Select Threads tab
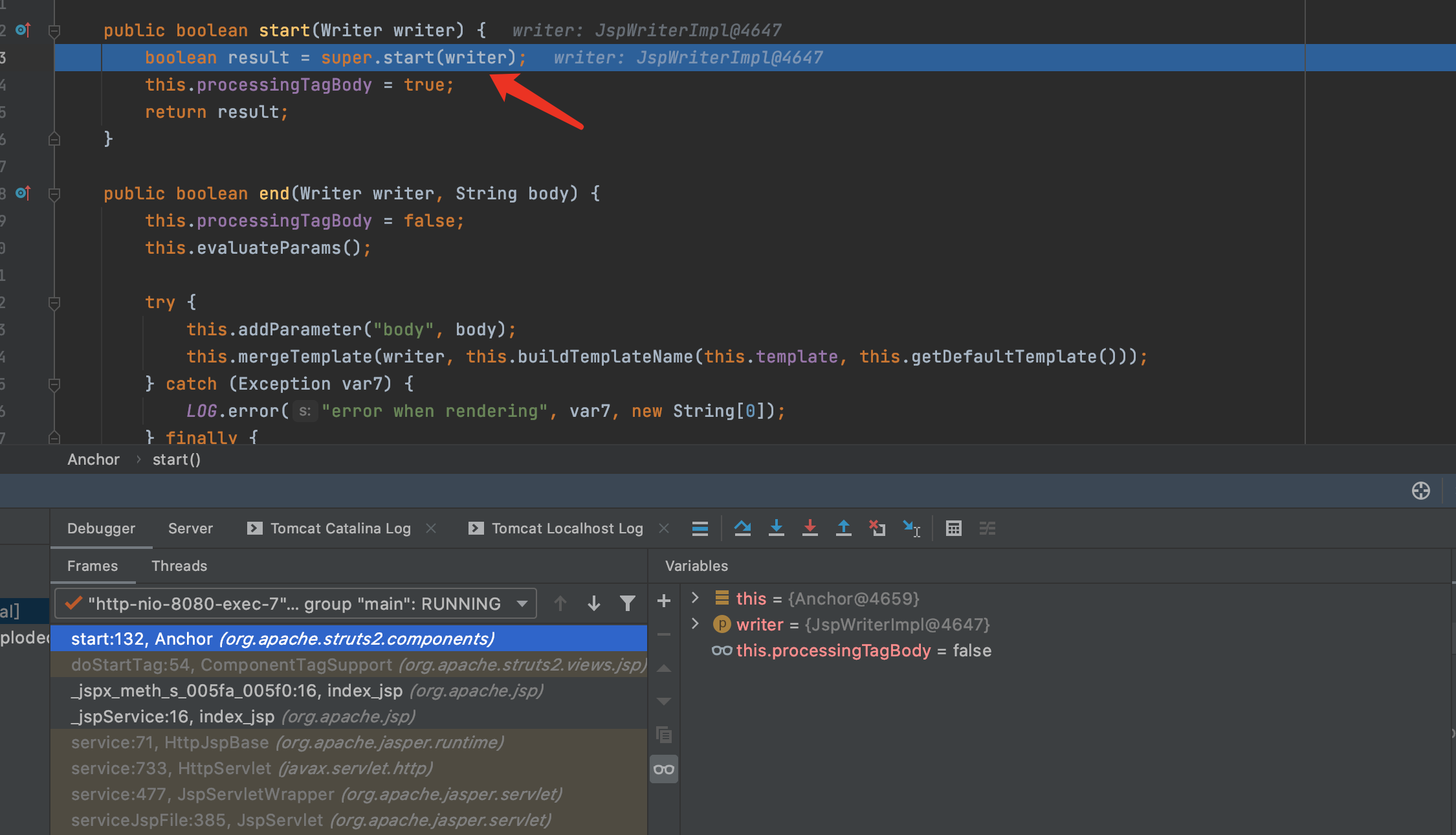1456x835 pixels. click(179, 566)
